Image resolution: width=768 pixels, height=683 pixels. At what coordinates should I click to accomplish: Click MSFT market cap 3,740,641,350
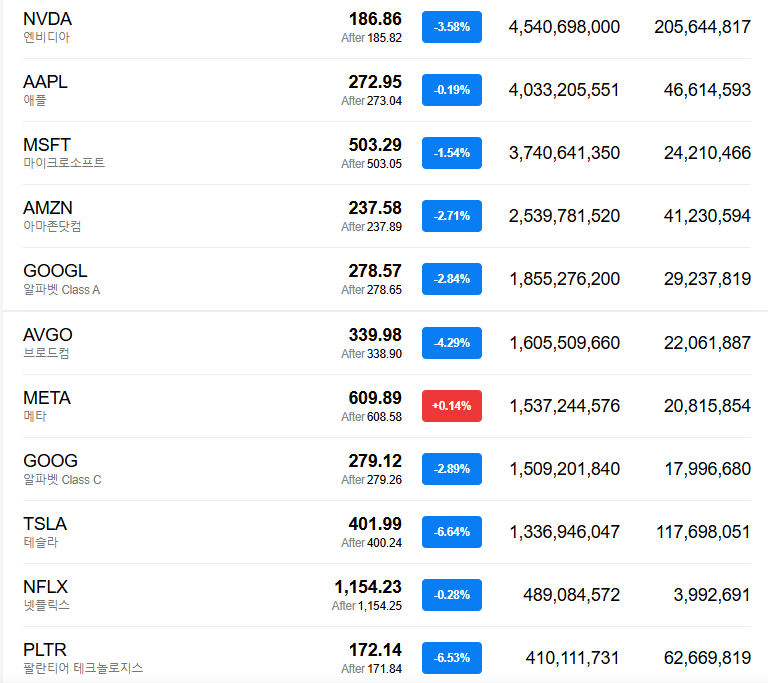(x=564, y=153)
